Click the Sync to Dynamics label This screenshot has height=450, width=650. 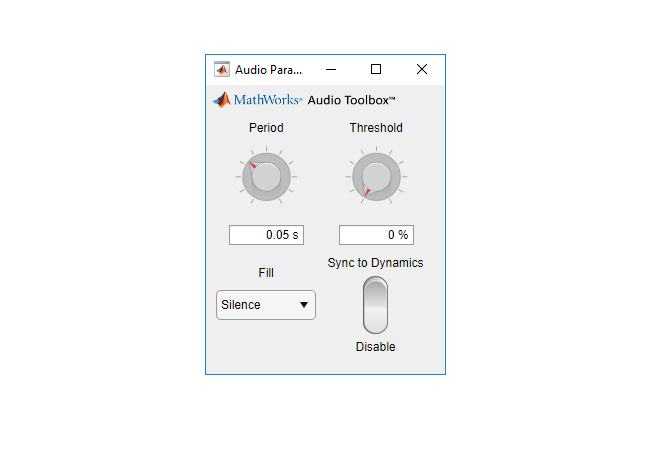click(375, 263)
